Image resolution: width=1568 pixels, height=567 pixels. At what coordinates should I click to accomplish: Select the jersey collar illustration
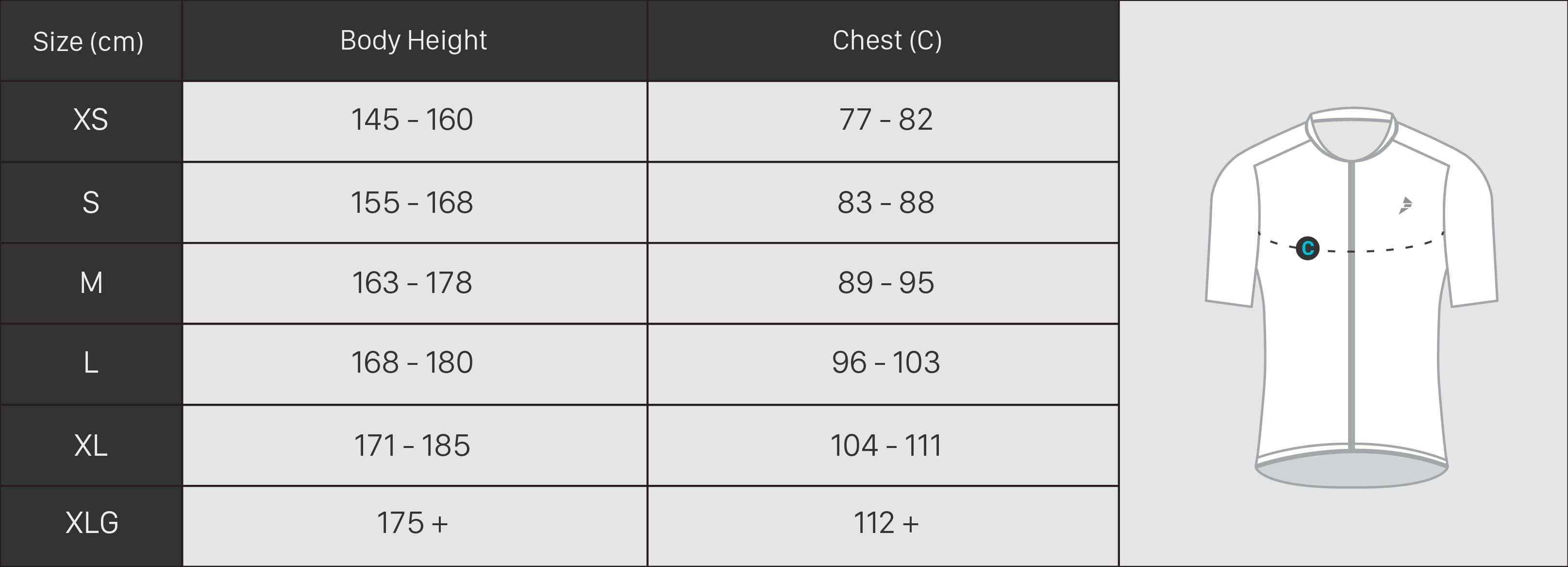[x=1351, y=134]
